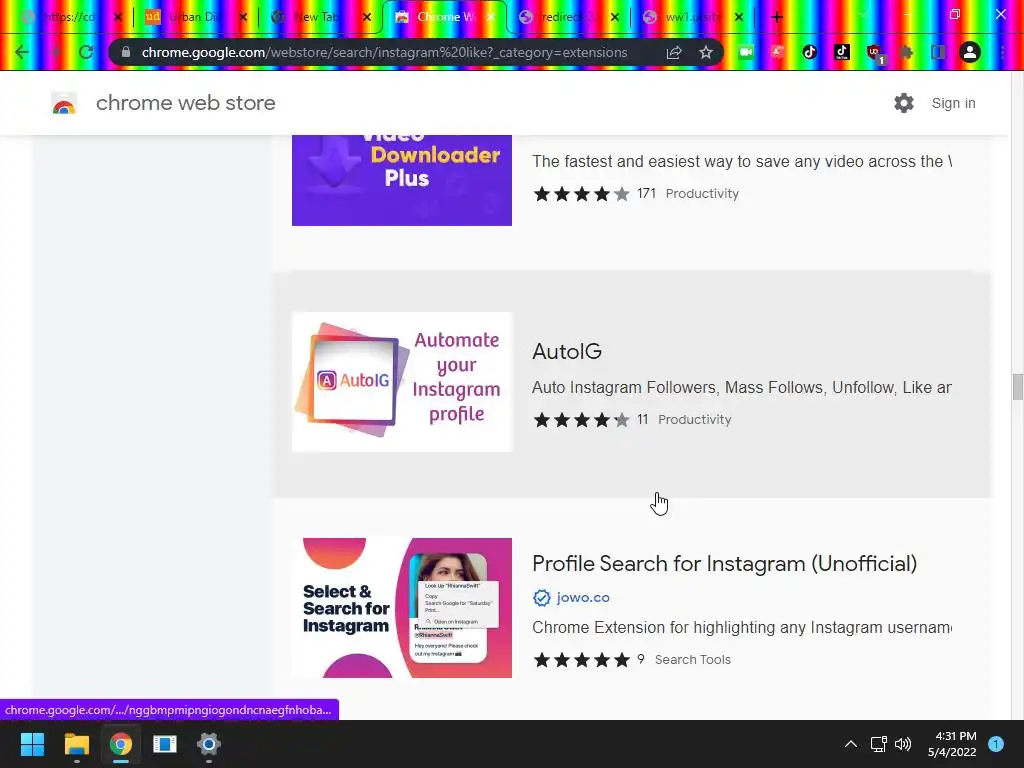Image resolution: width=1024 pixels, height=768 pixels.
Task: Share this page using the share icon
Action: point(674,52)
